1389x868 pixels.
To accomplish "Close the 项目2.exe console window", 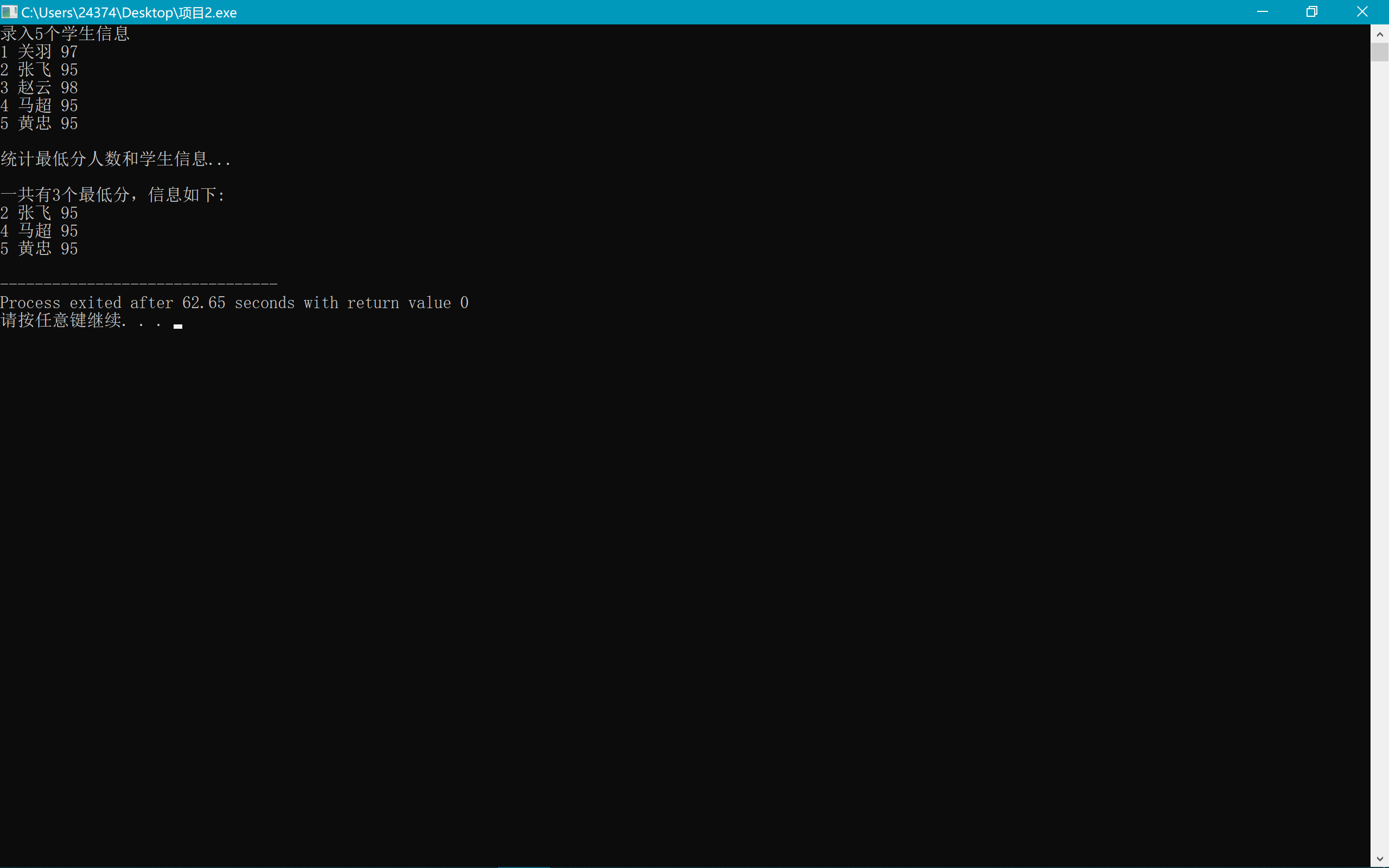I will click(1362, 11).
